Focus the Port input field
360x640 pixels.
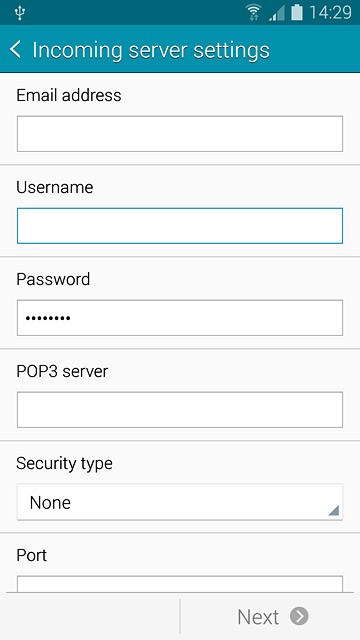click(180, 584)
